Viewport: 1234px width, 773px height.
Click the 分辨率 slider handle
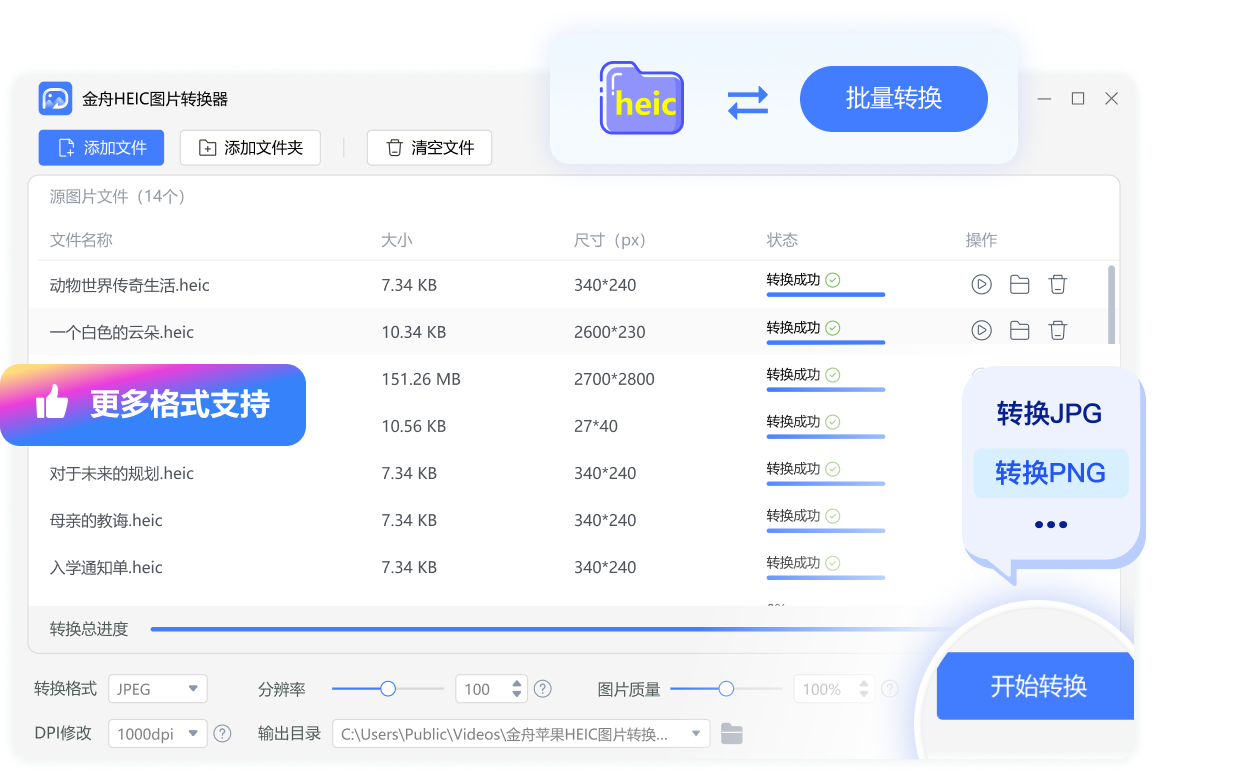pyautogui.click(x=388, y=689)
